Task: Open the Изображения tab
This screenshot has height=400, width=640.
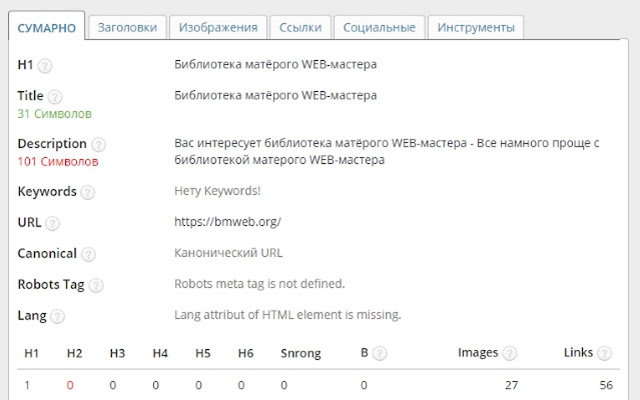Action: [217, 28]
